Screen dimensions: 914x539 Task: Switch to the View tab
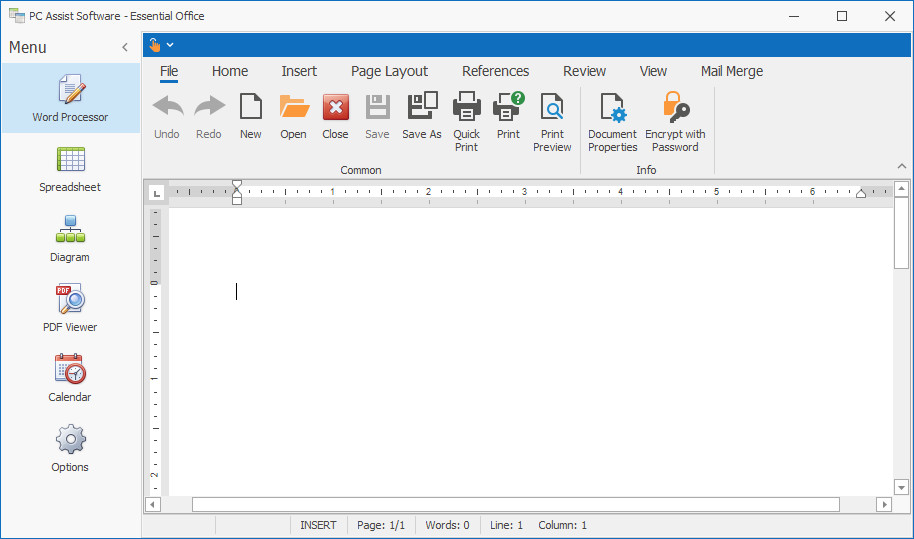653,71
